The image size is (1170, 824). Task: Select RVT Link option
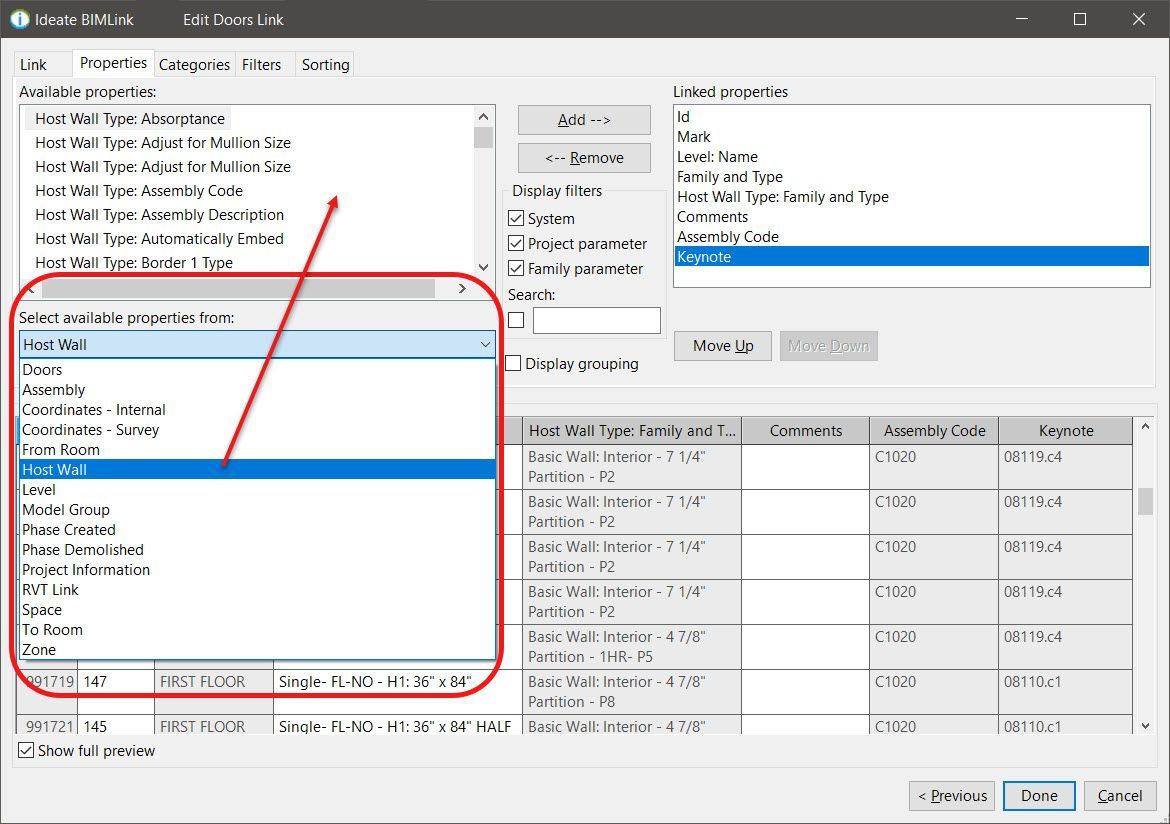pyautogui.click(x=257, y=590)
